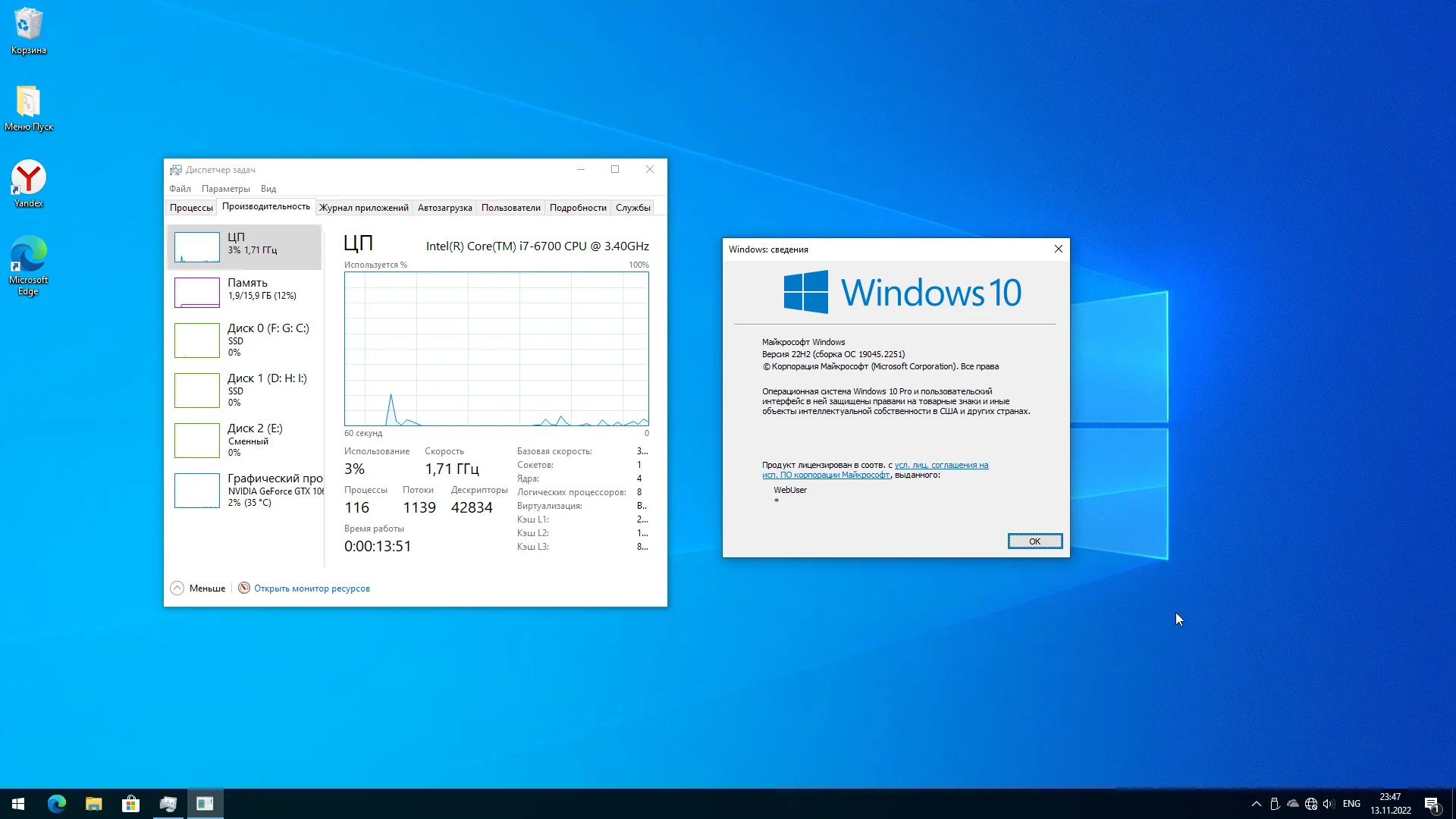Open the Microsoft license terms link
1456x819 pixels.
pos(940,466)
